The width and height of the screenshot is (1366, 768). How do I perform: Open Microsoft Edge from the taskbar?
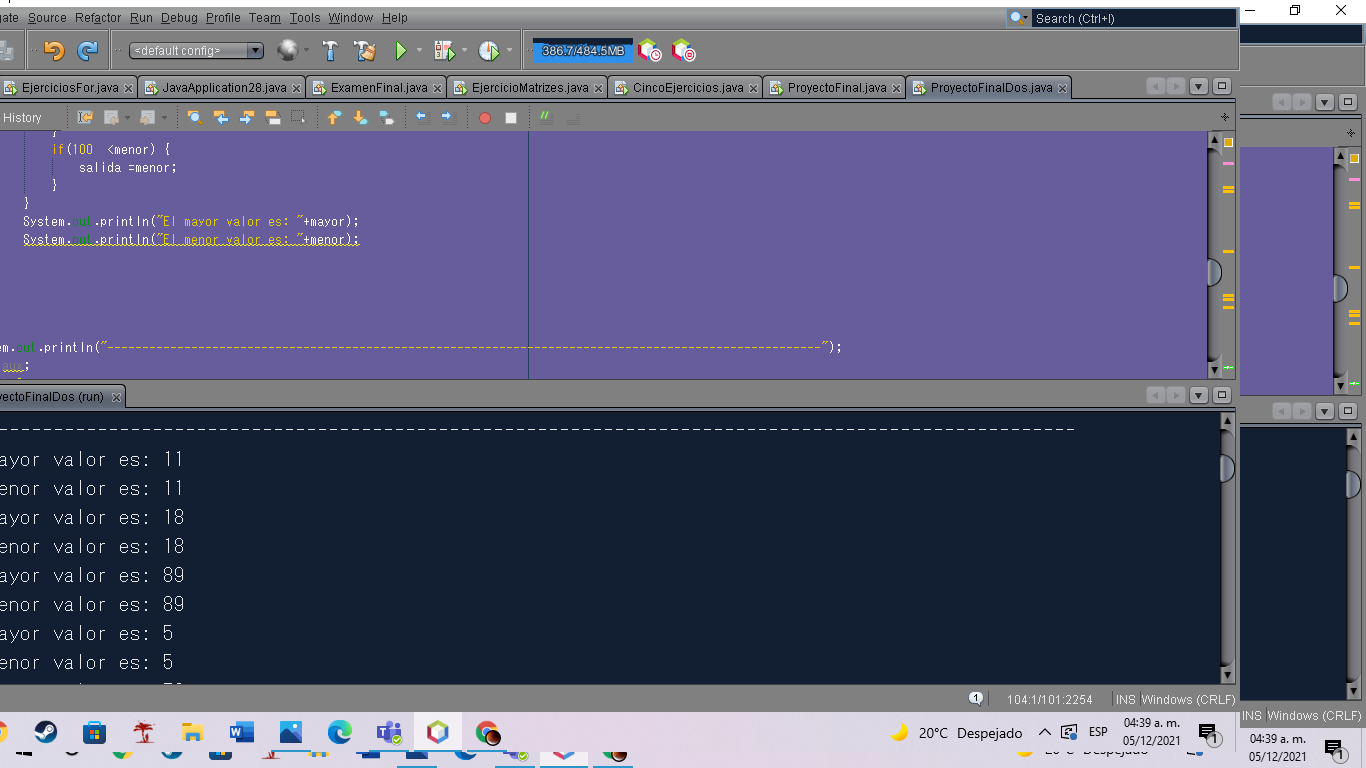point(340,733)
